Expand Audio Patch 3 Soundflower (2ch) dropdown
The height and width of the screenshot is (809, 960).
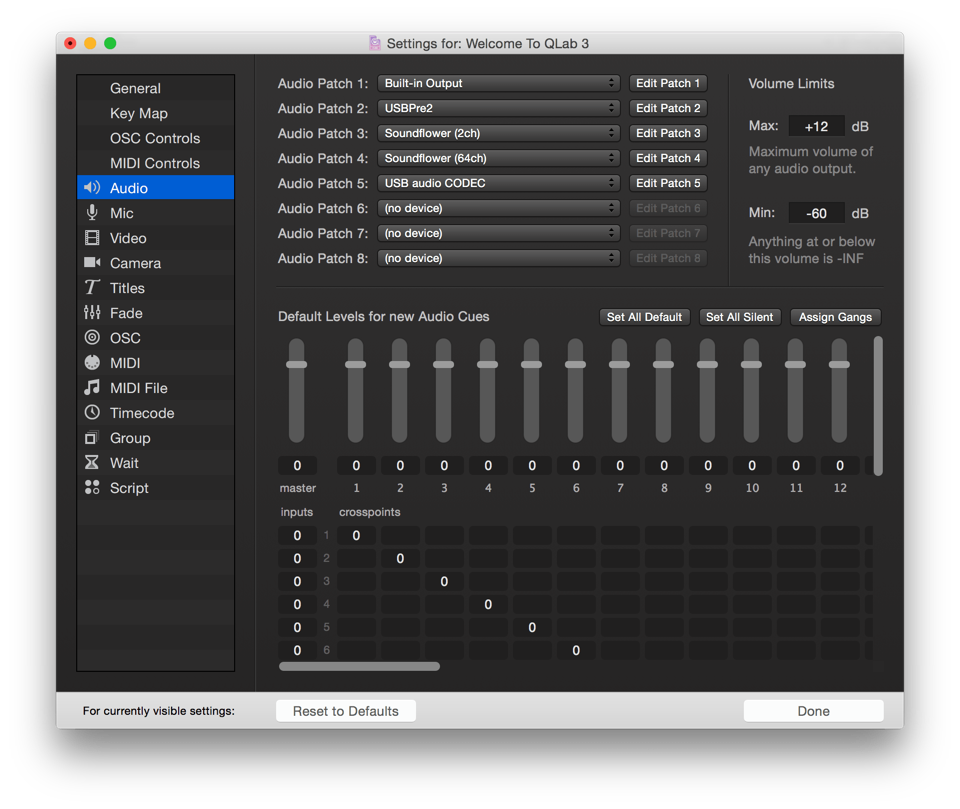(499, 133)
